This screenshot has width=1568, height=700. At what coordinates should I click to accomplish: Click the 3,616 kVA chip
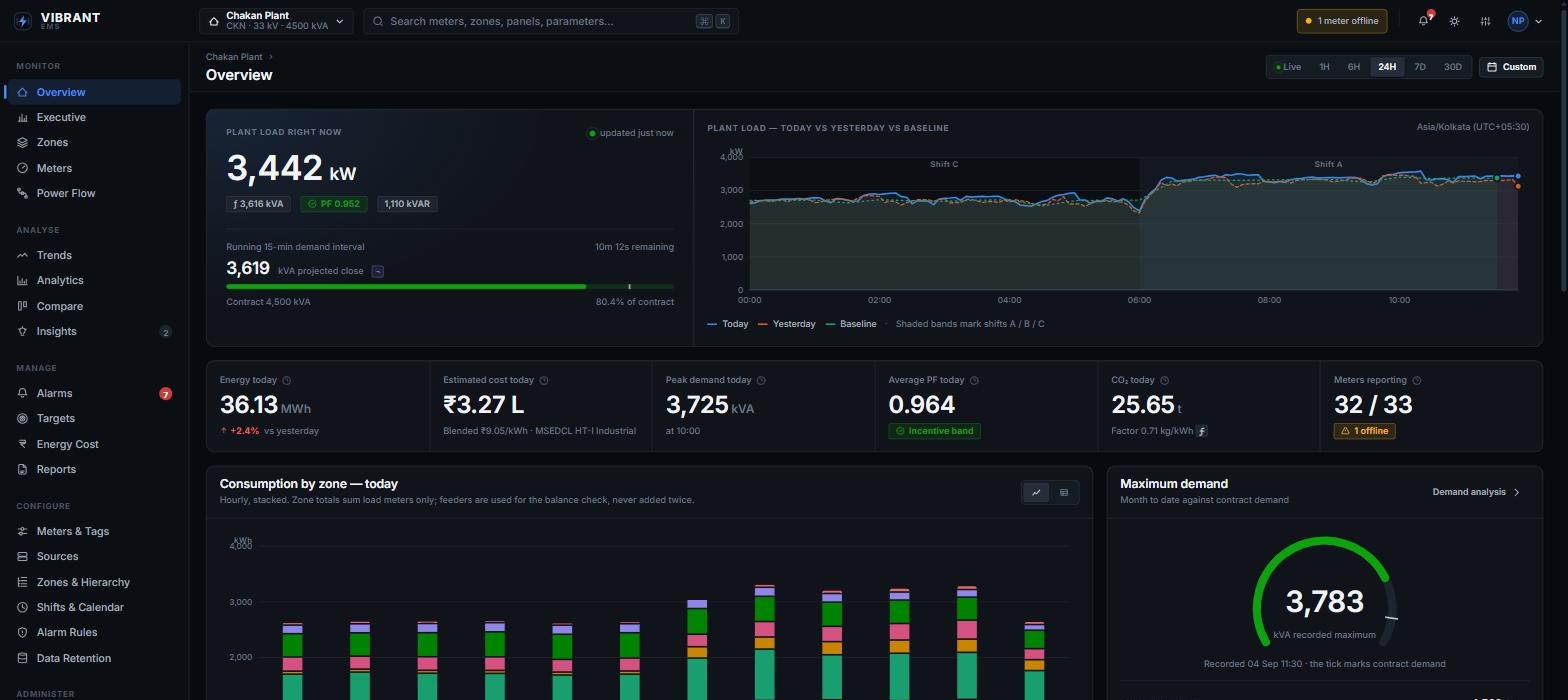click(258, 204)
